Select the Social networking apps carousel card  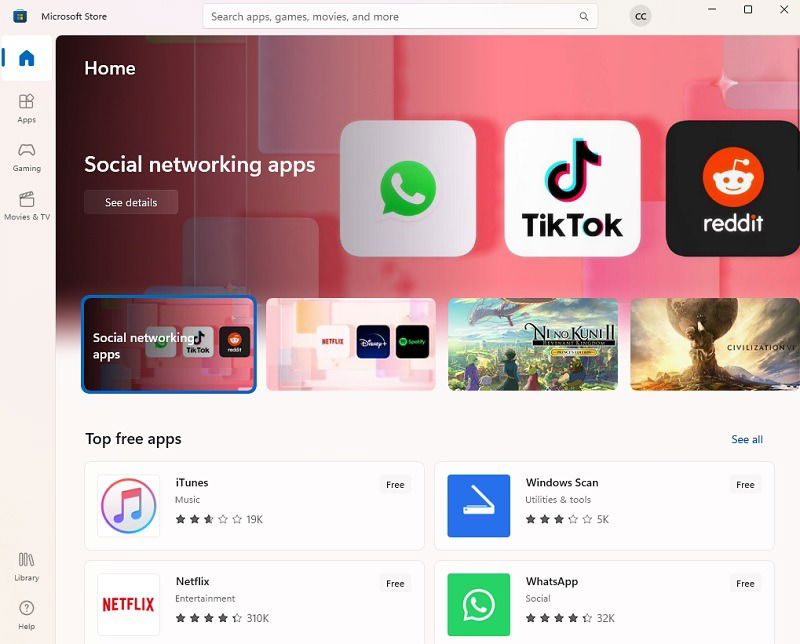pyautogui.click(x=169, y=344)
